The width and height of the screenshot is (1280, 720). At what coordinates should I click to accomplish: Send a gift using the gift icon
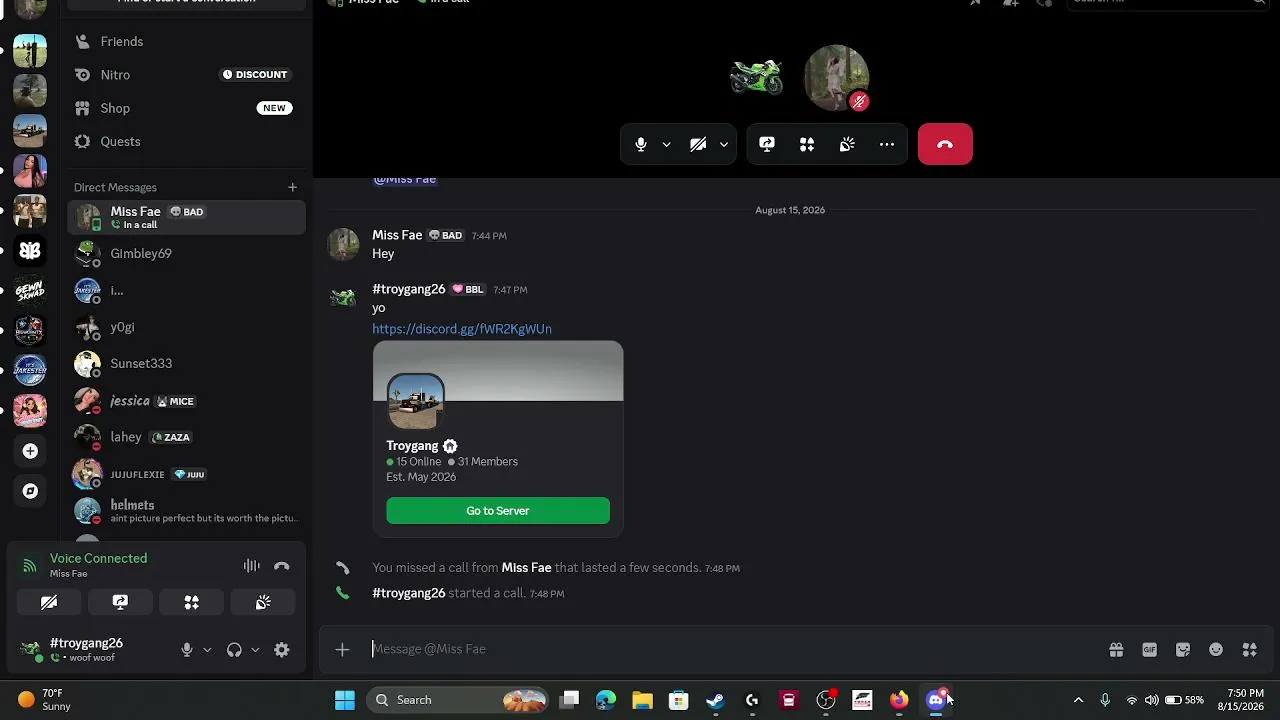[x=1116, y=650]
